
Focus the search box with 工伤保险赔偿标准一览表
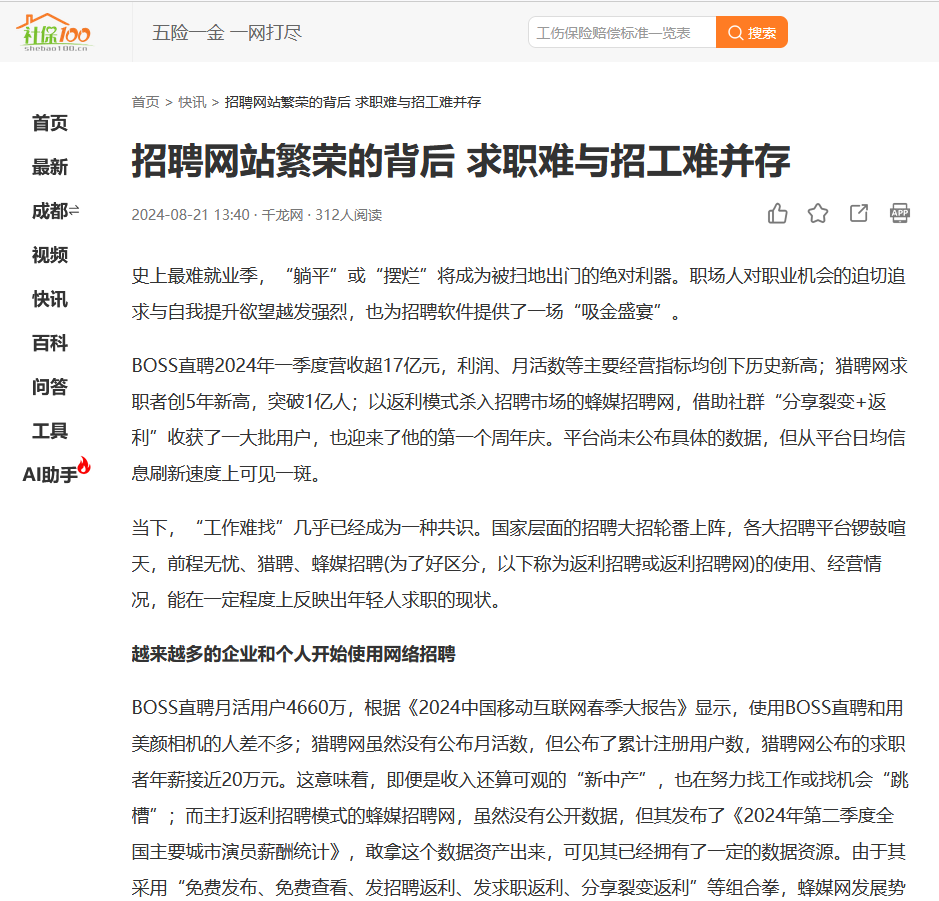(x=622, y=32)
